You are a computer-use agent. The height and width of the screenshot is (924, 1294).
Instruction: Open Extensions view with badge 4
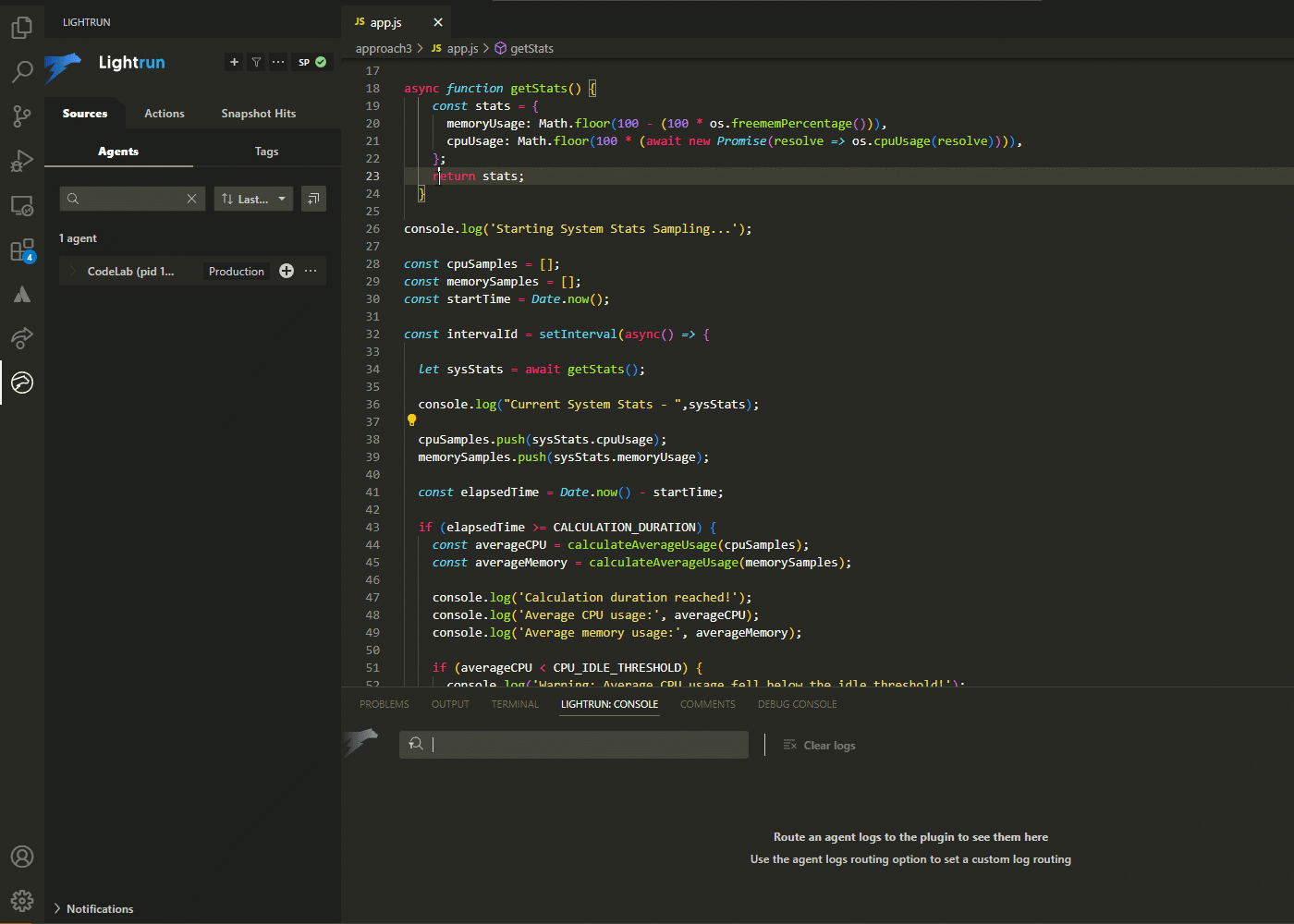coord(21,250)
